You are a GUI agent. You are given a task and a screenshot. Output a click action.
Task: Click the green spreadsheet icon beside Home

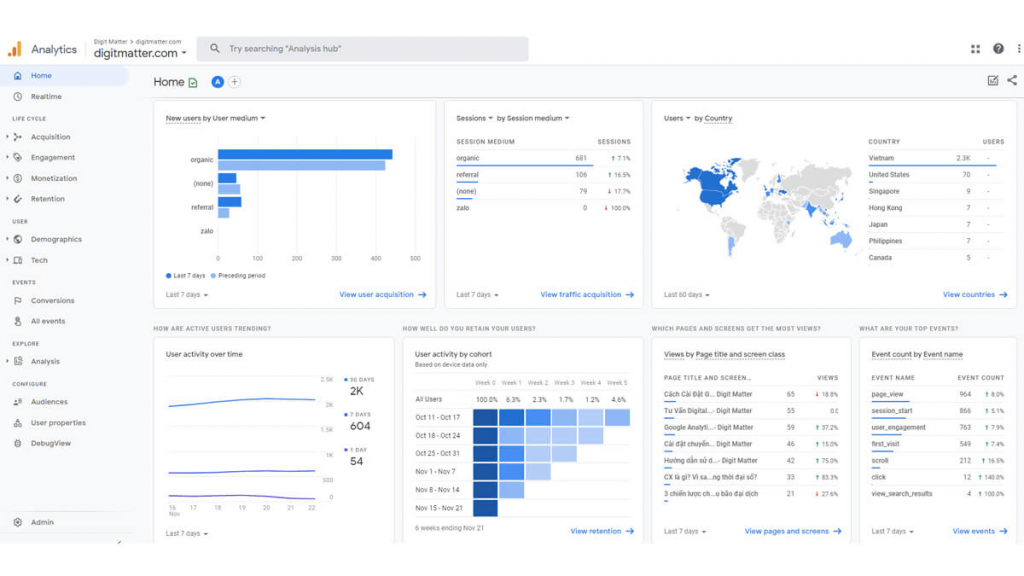click(191, 82)
